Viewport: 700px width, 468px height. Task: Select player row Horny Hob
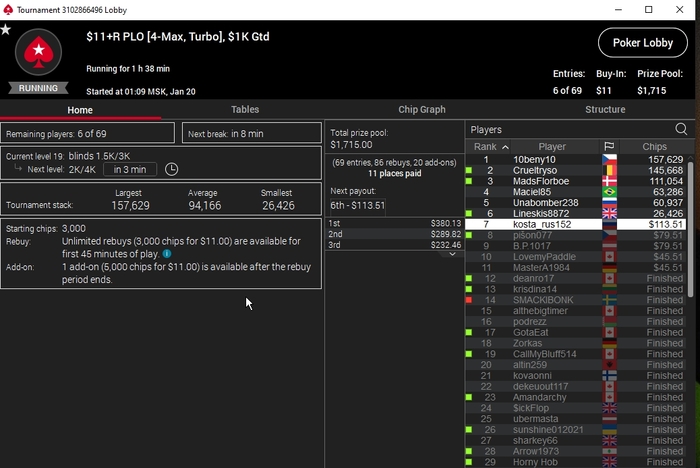tap(576, 462)
